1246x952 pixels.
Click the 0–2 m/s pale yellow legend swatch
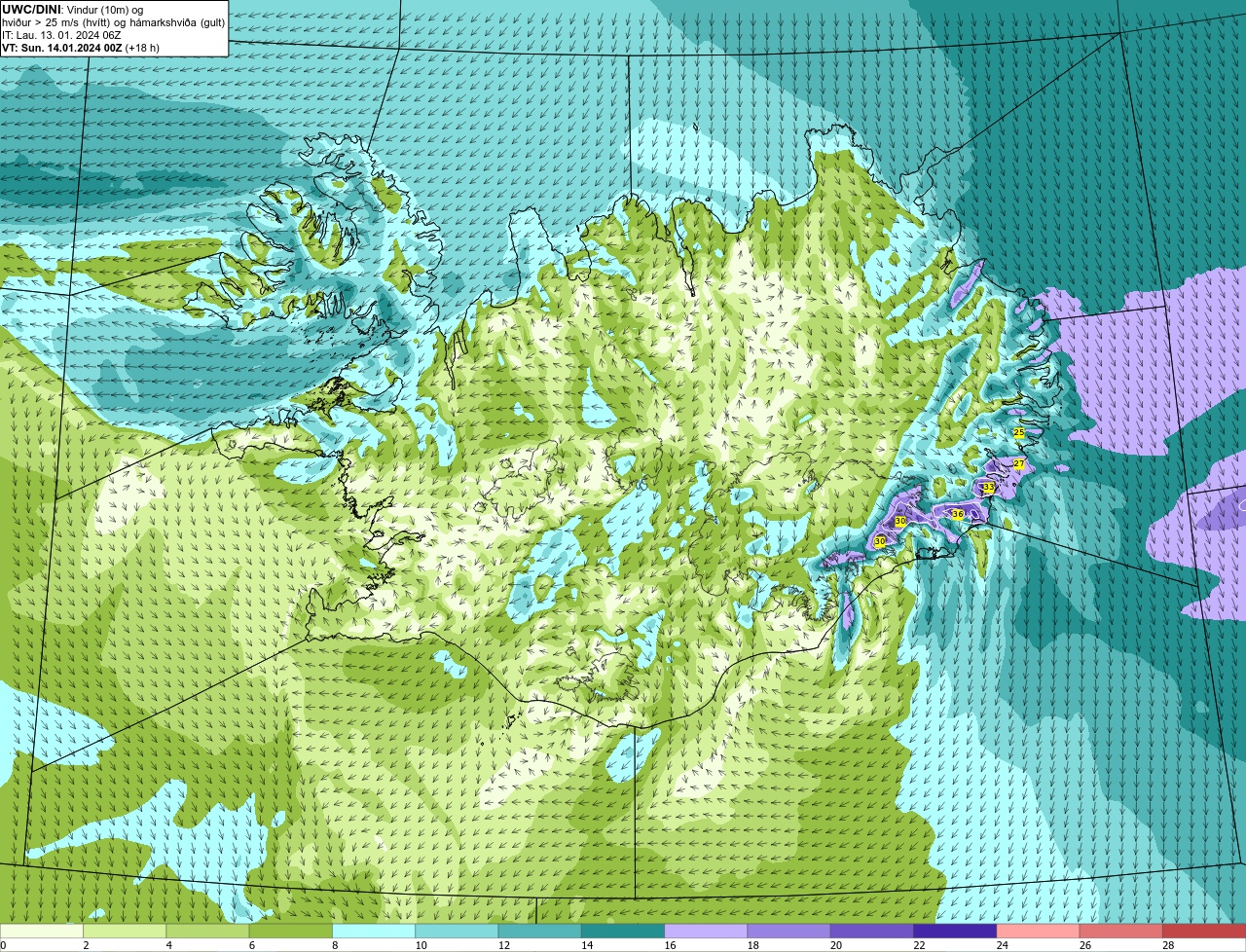(42, 931)
